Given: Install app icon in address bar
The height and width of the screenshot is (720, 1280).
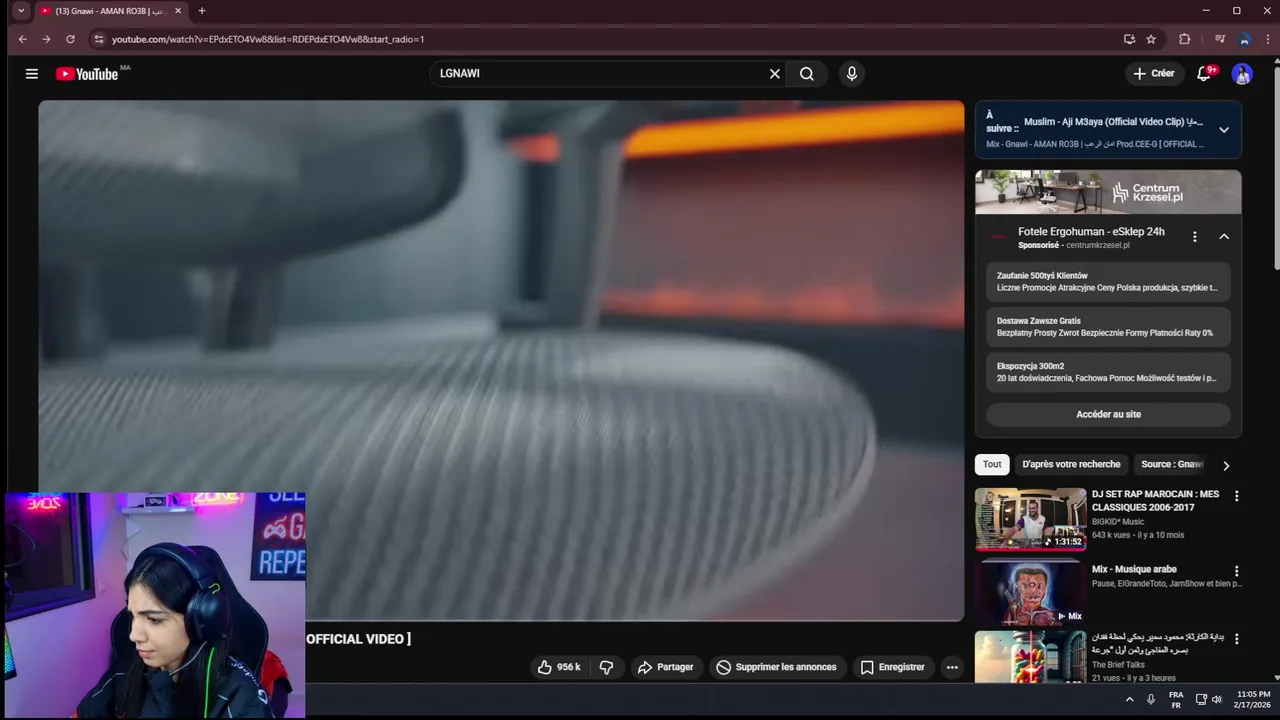Looking at the screenshot, I should coord(1129,39).
